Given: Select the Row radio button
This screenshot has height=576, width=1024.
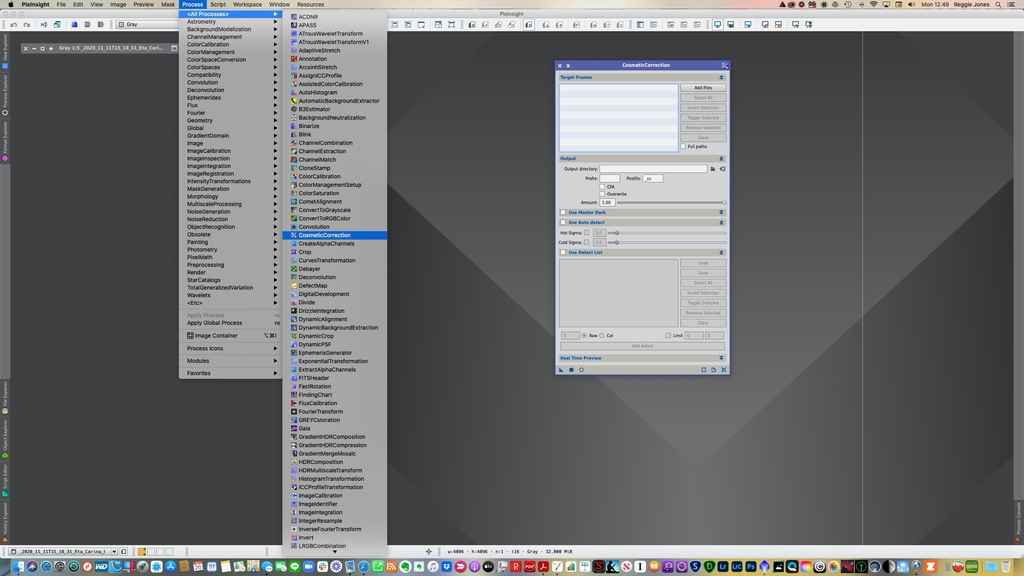Looking at the screenshot, I should (584, 336).
